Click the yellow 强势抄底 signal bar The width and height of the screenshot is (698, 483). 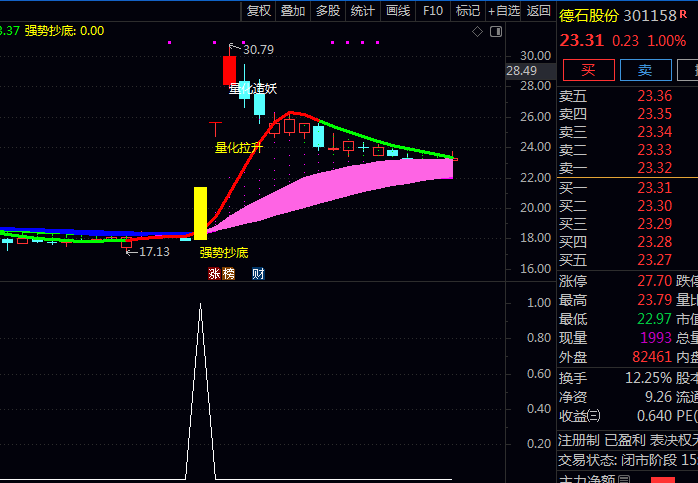[x=200, y=213]
